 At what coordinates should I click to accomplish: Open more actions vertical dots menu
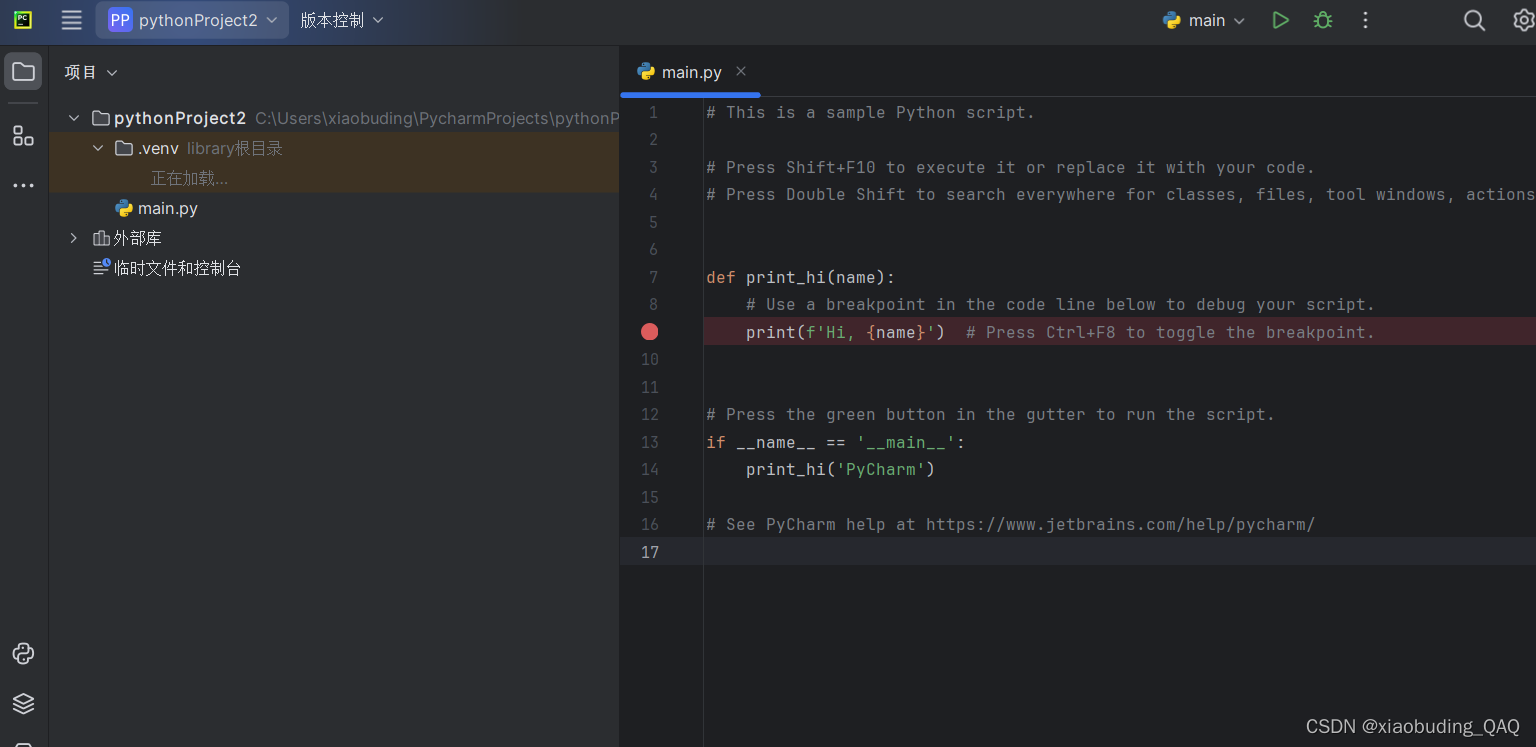coord(1365,20)
